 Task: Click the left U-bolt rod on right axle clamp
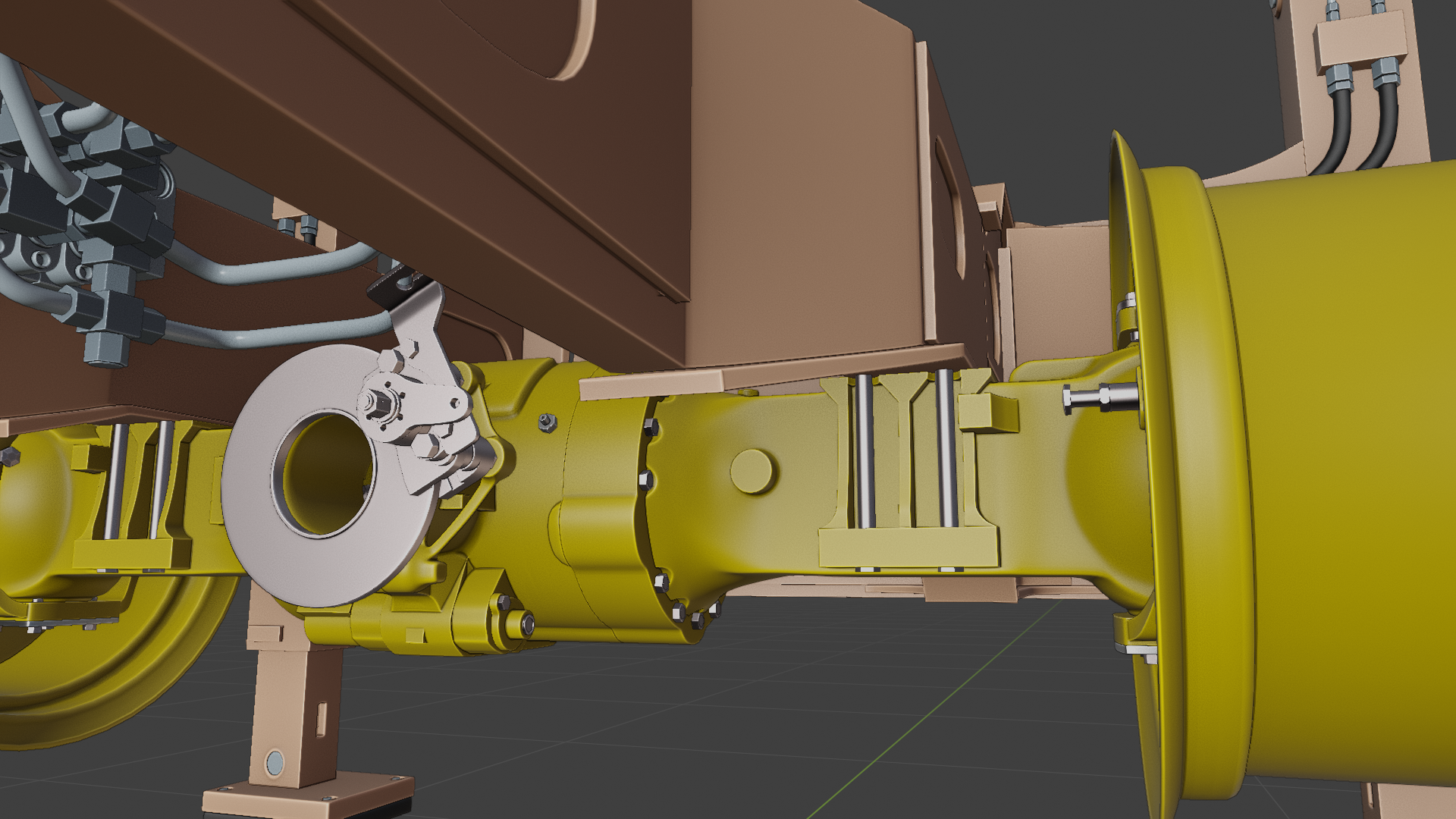[x=864, y=451]
